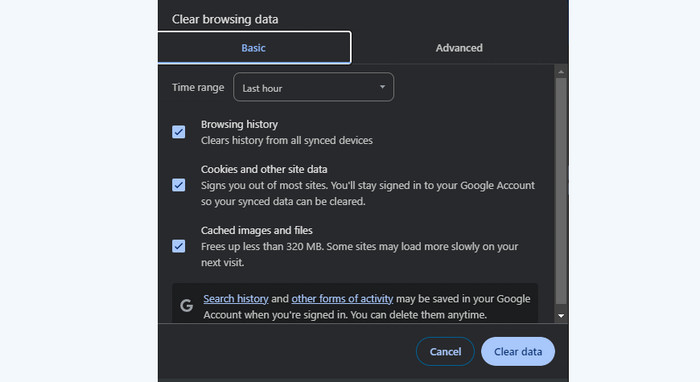Viewport: 700px width, 382px height.
Task: Click the scrollbar up arrow
Action: tap(561, 72)
